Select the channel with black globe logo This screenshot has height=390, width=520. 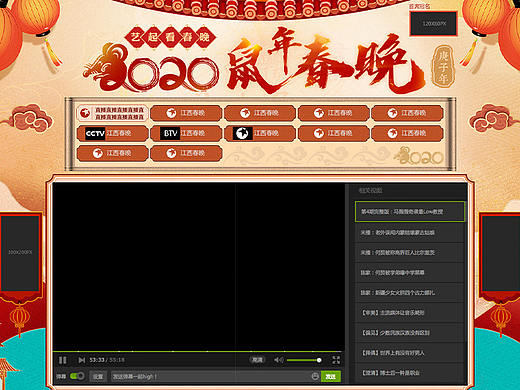coord(260,133)
